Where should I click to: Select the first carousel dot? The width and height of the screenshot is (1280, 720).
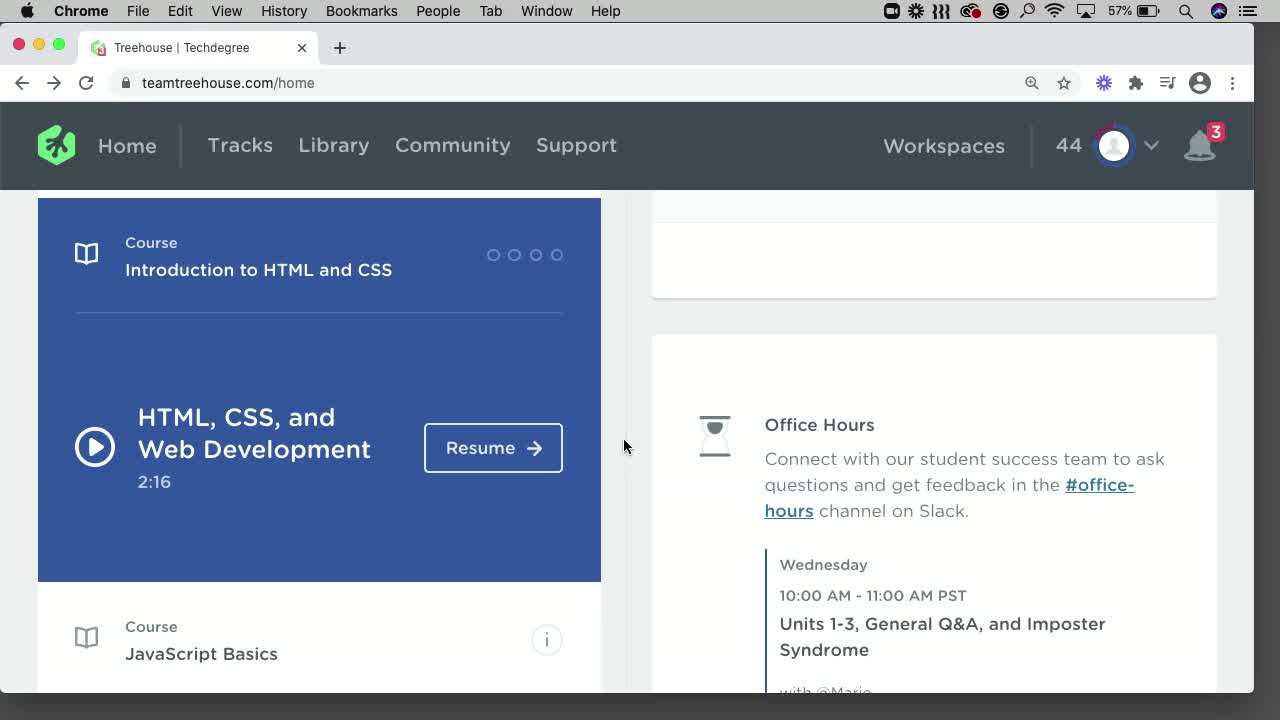[x=494, y=255]
